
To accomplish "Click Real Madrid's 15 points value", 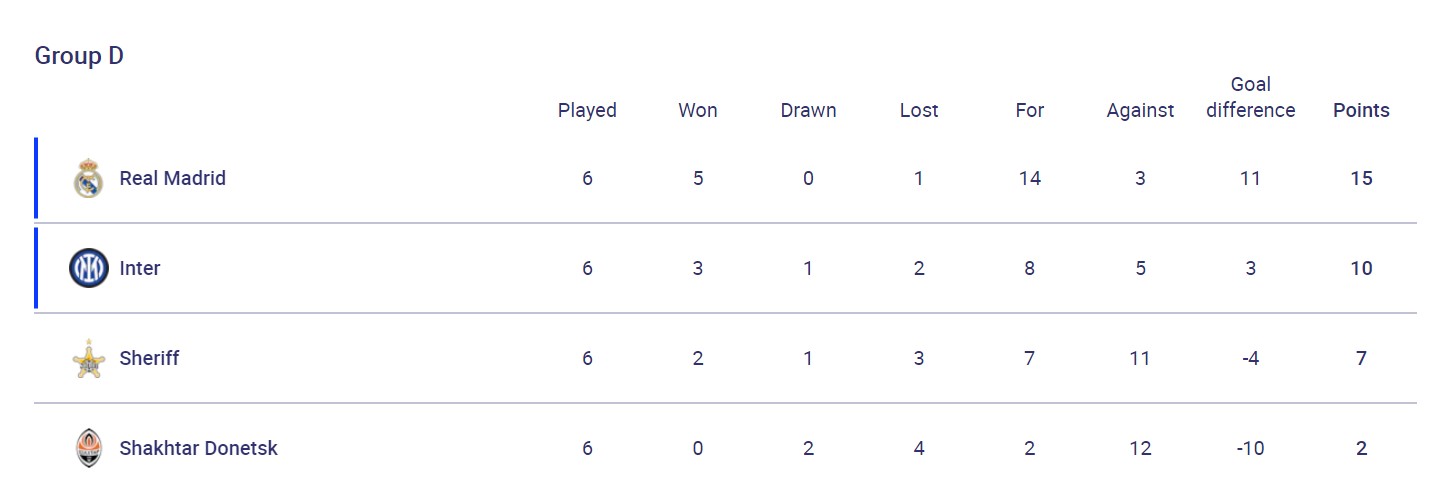I will 1361,178.
